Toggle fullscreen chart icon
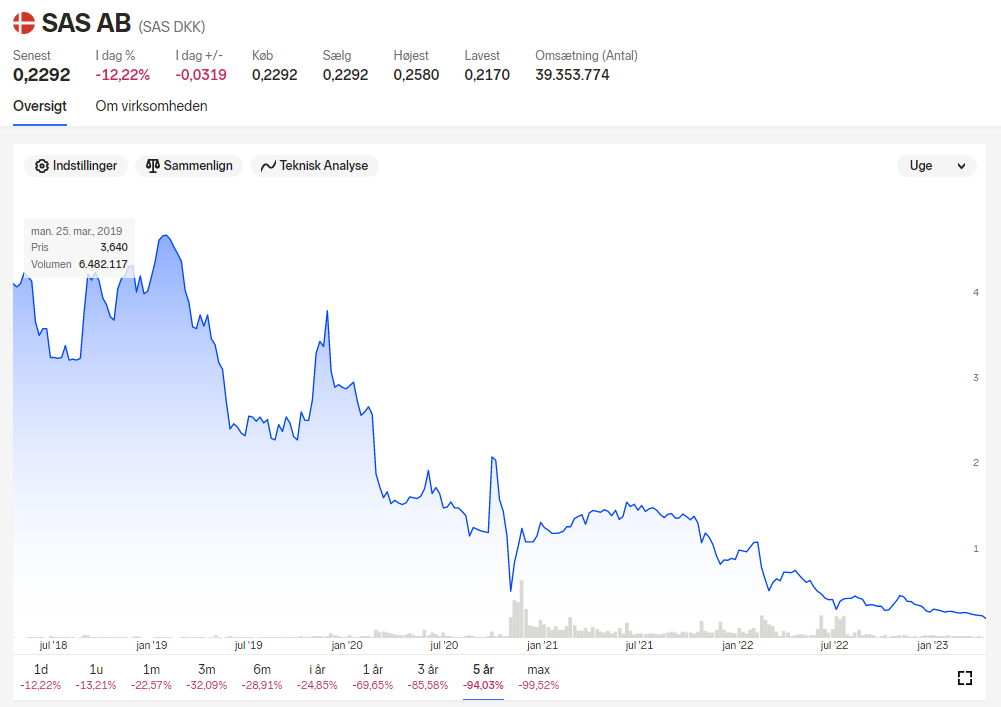1001x707 pixels. point(965,678)
